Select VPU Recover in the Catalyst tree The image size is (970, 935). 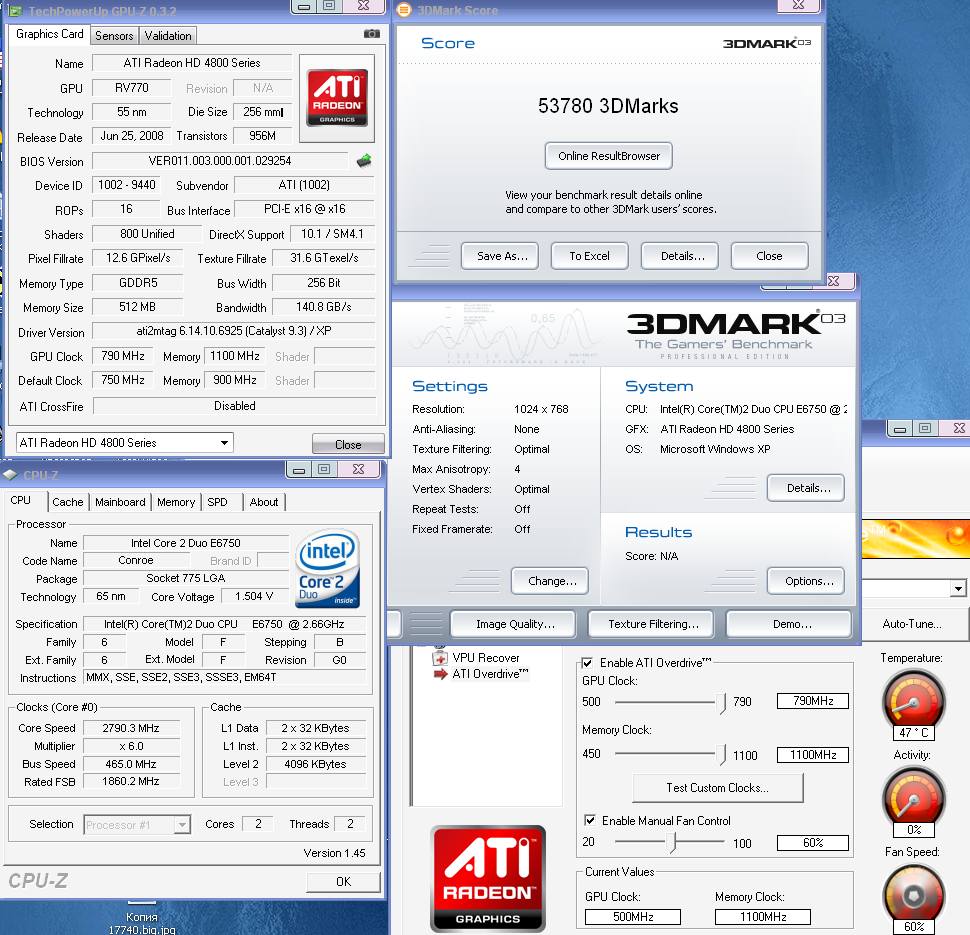coord(486,658)
